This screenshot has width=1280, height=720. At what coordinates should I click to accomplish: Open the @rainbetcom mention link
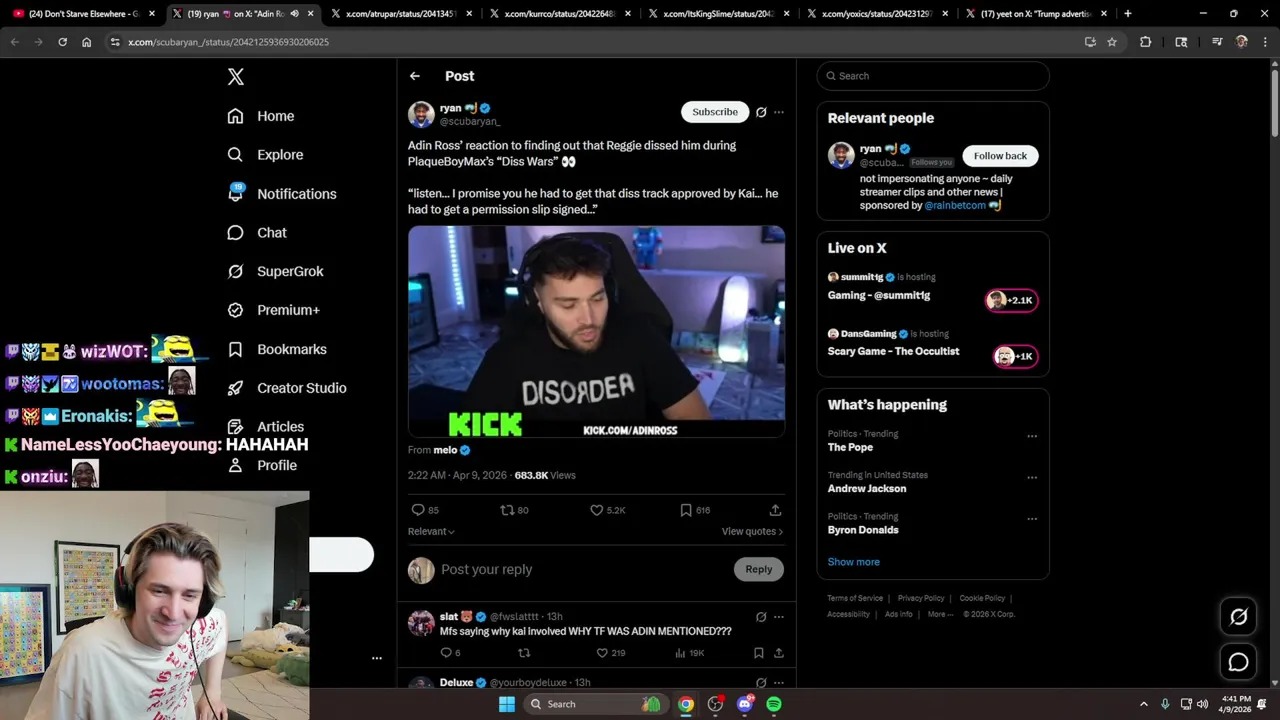coord(955,205)
